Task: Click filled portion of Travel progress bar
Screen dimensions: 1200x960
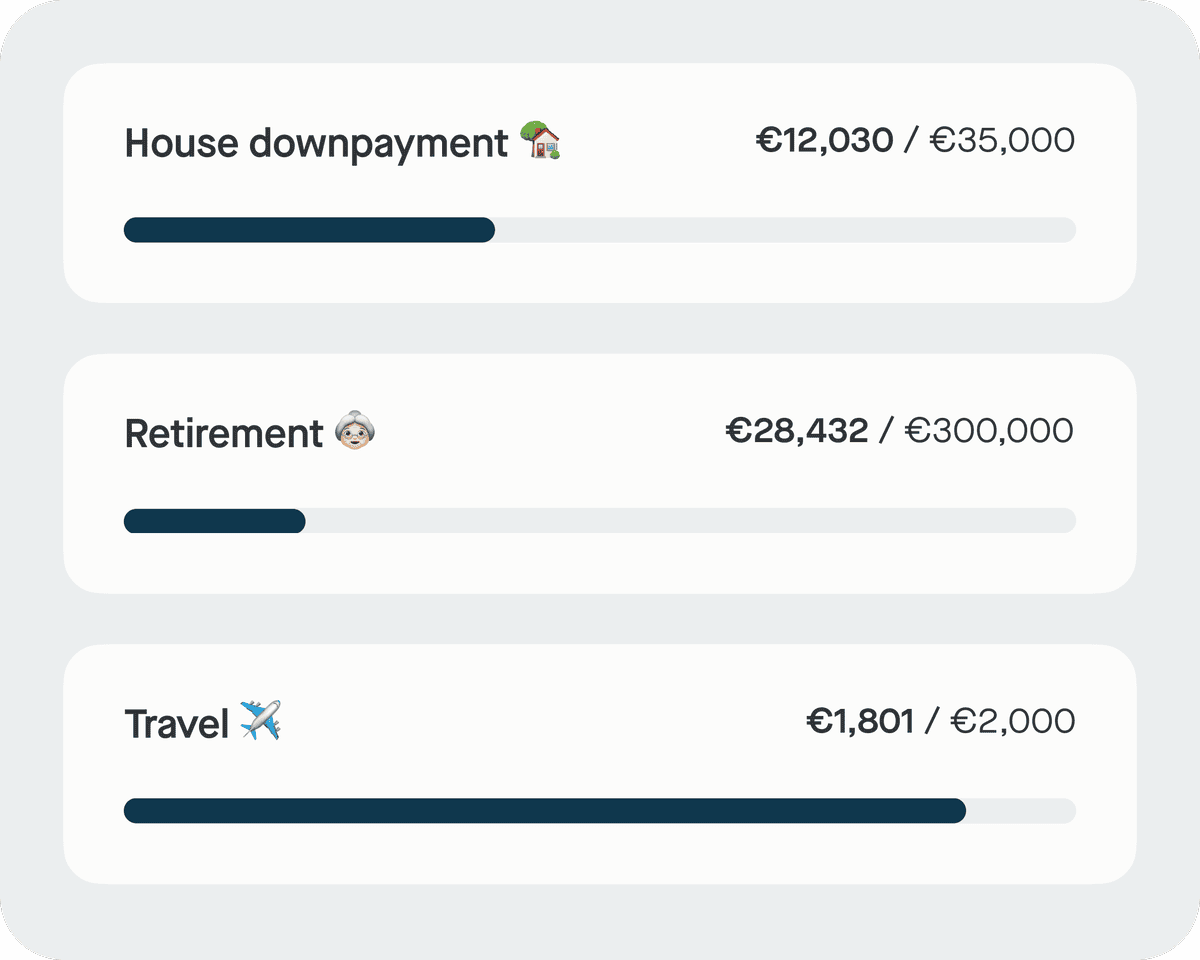Action: click(545, 811)
